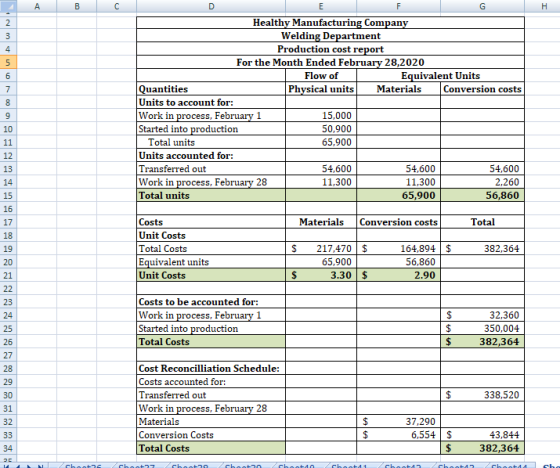
Task: Click 'Cost Reconcilliation Schedule:' cell
Action: 211,369
